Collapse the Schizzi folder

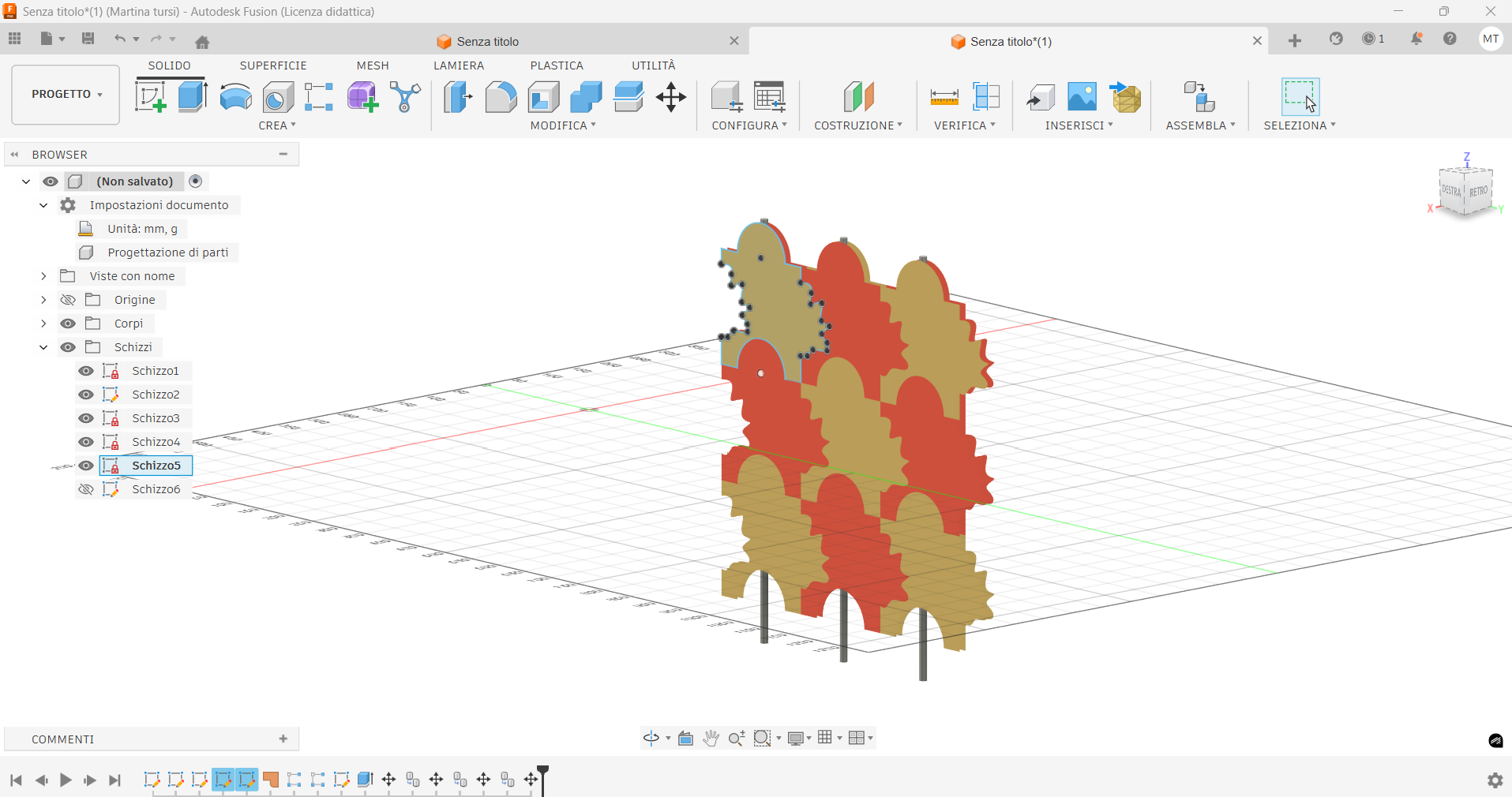(43, 347)
